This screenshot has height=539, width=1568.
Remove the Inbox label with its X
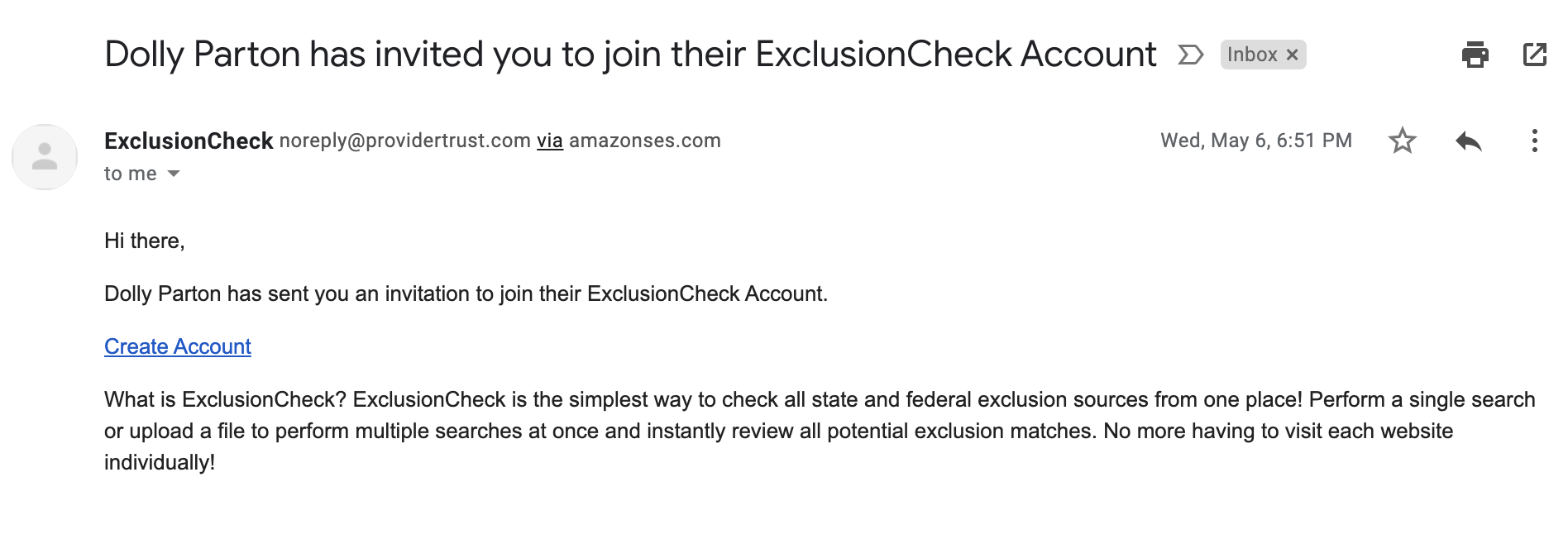(1293, 55)
